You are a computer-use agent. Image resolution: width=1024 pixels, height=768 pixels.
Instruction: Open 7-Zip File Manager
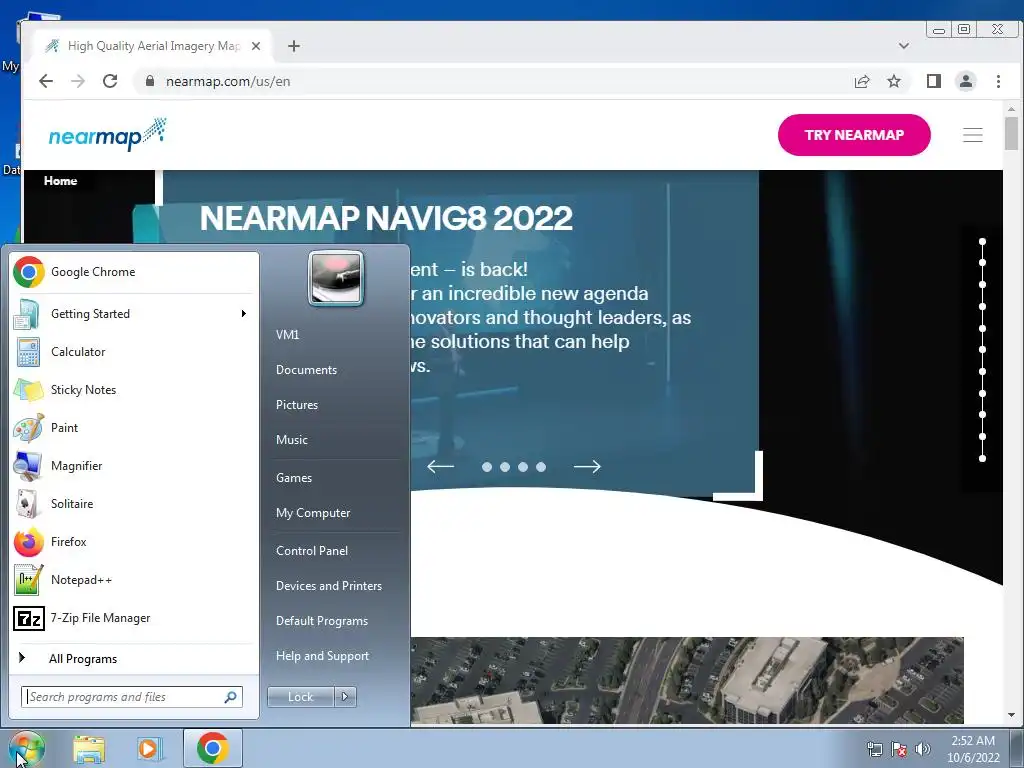point(134,618)
